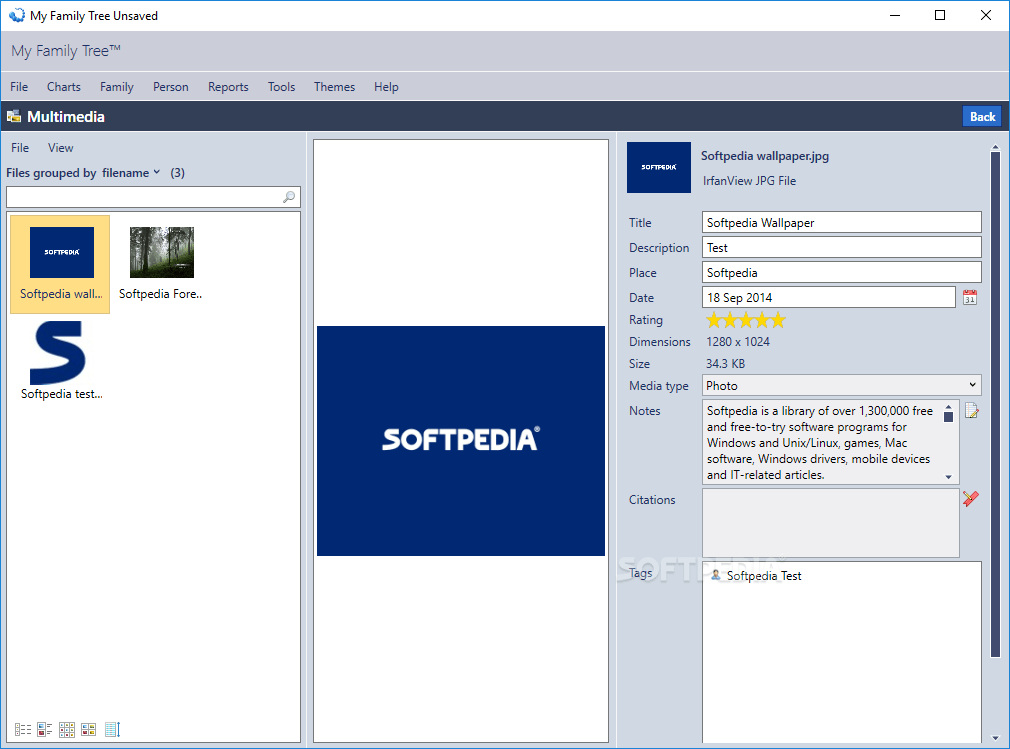This screenshot has width=1010, height=749.
Task: Open the Reports menu
Action: tap(228, 87)
